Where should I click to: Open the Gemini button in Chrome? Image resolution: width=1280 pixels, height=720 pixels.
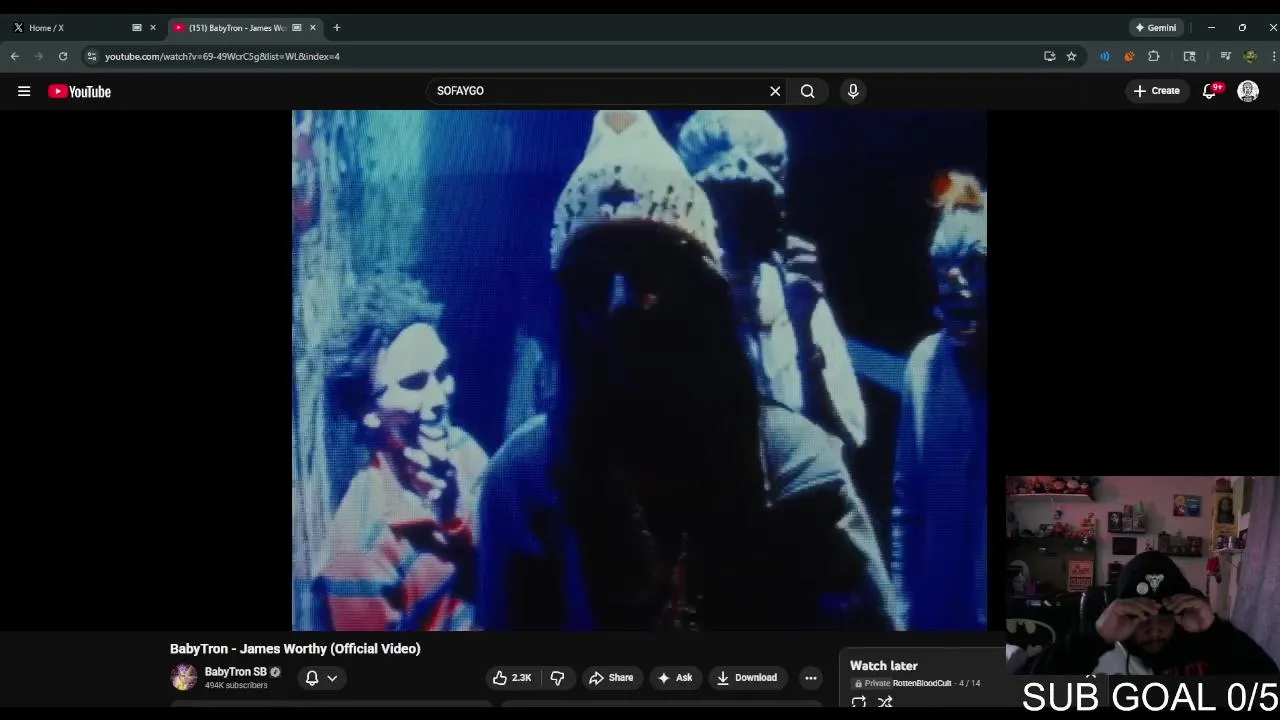pyautogui.click(x=1155, y=28)
